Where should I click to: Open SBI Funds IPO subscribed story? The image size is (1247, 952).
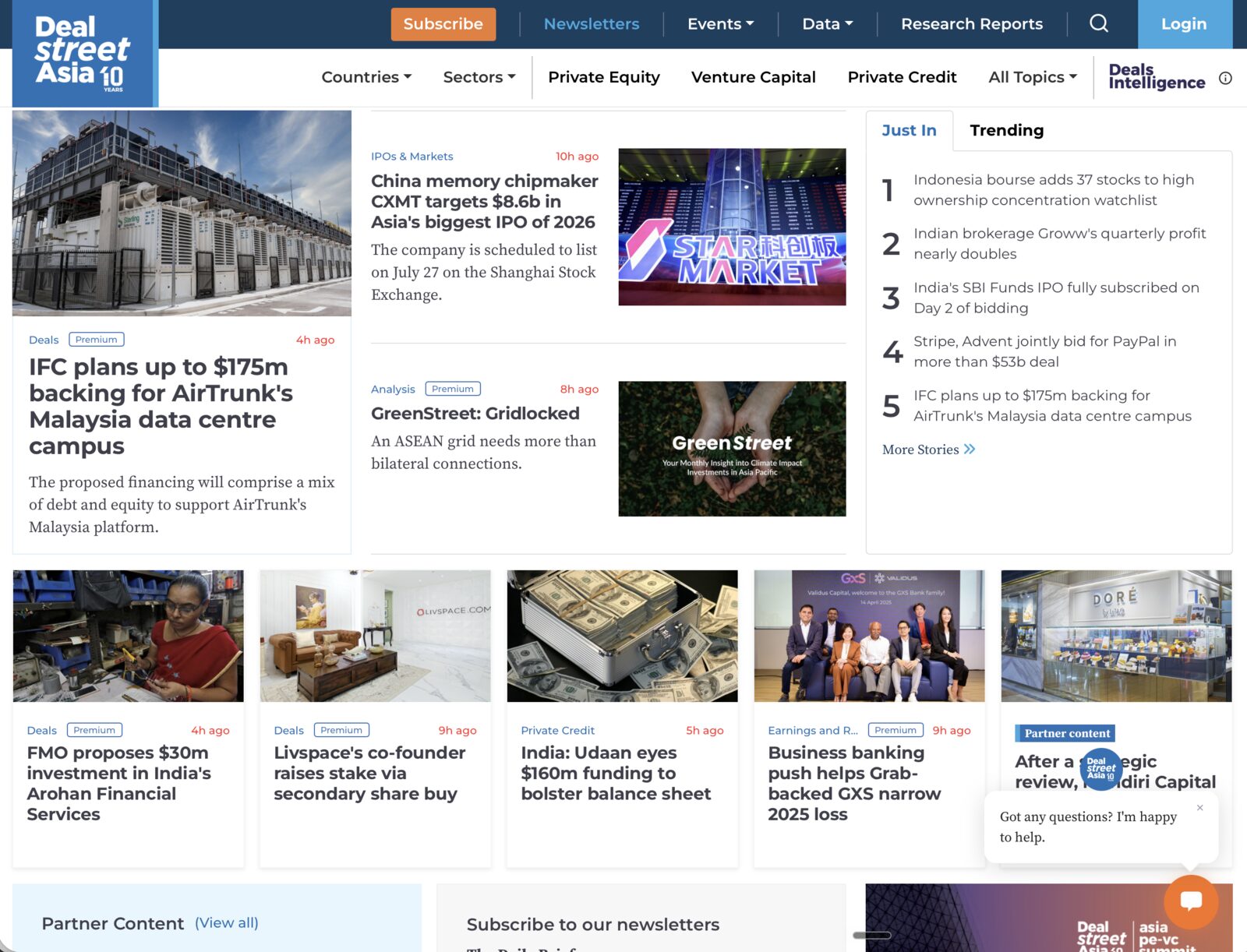(1056, 298)
